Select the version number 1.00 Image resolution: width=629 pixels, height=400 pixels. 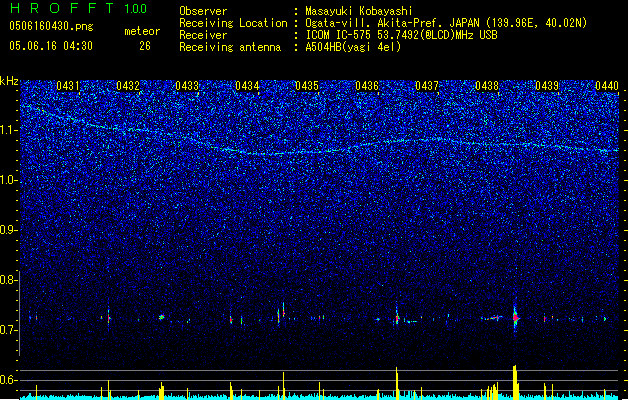[x=135, y=9]
